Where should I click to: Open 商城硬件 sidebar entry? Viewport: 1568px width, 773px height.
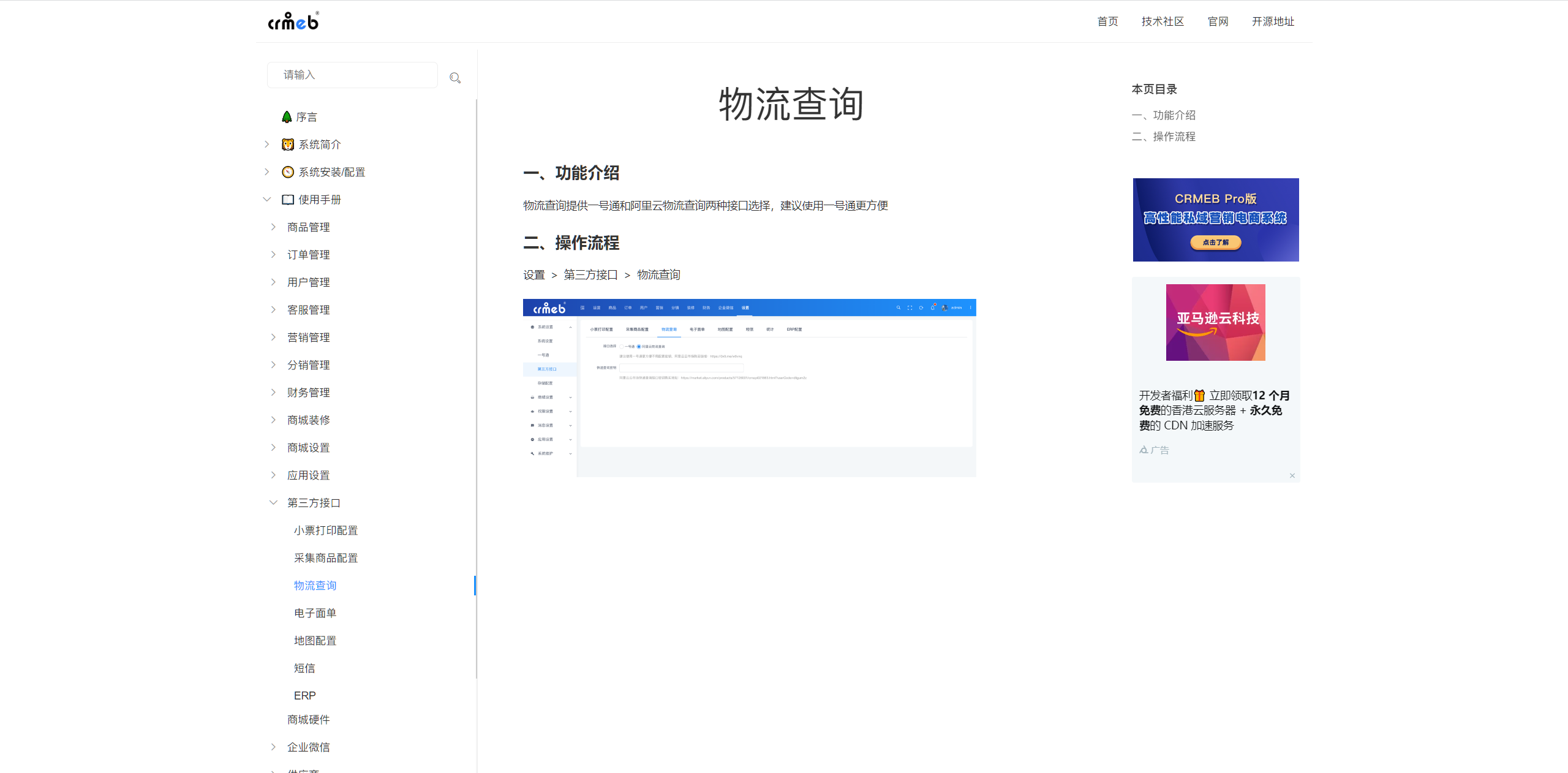tap(309, 720)
